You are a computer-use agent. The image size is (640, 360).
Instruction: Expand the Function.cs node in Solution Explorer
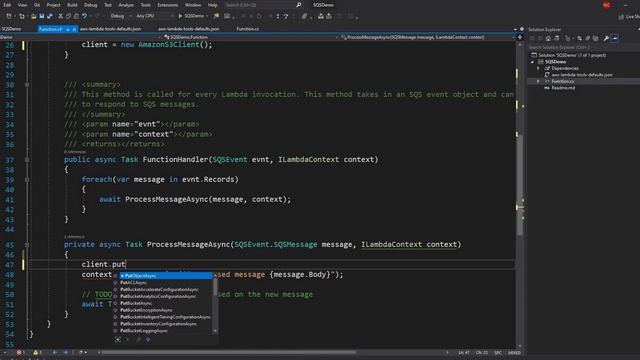coord(538,82)
